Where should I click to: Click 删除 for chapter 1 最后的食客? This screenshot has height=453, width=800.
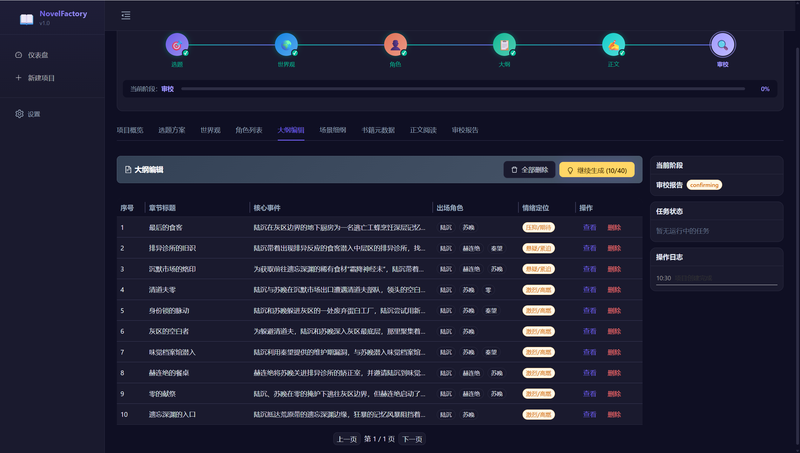coord(614,228)
